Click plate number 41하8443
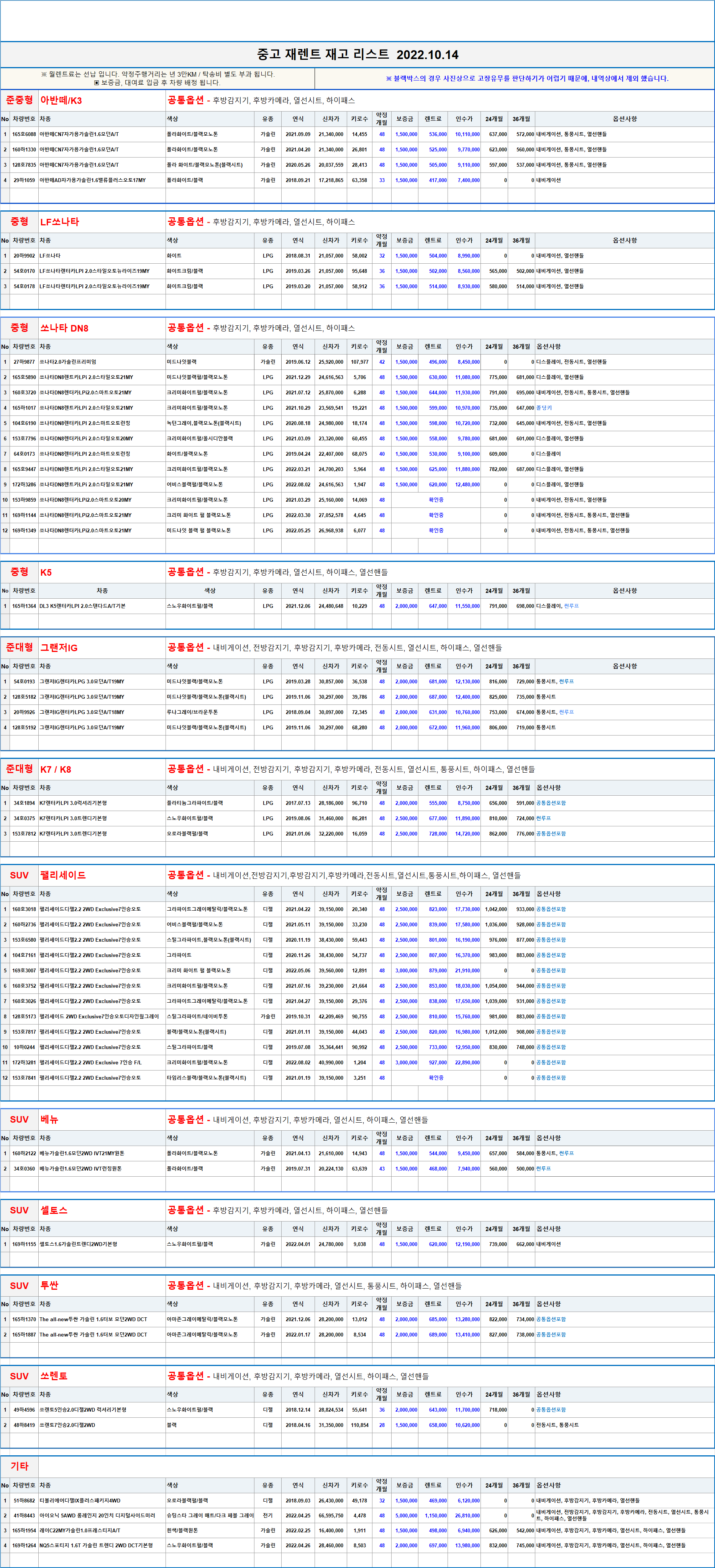The height and width of the screenshot is (1568, 715). [x=25, y=1515]
